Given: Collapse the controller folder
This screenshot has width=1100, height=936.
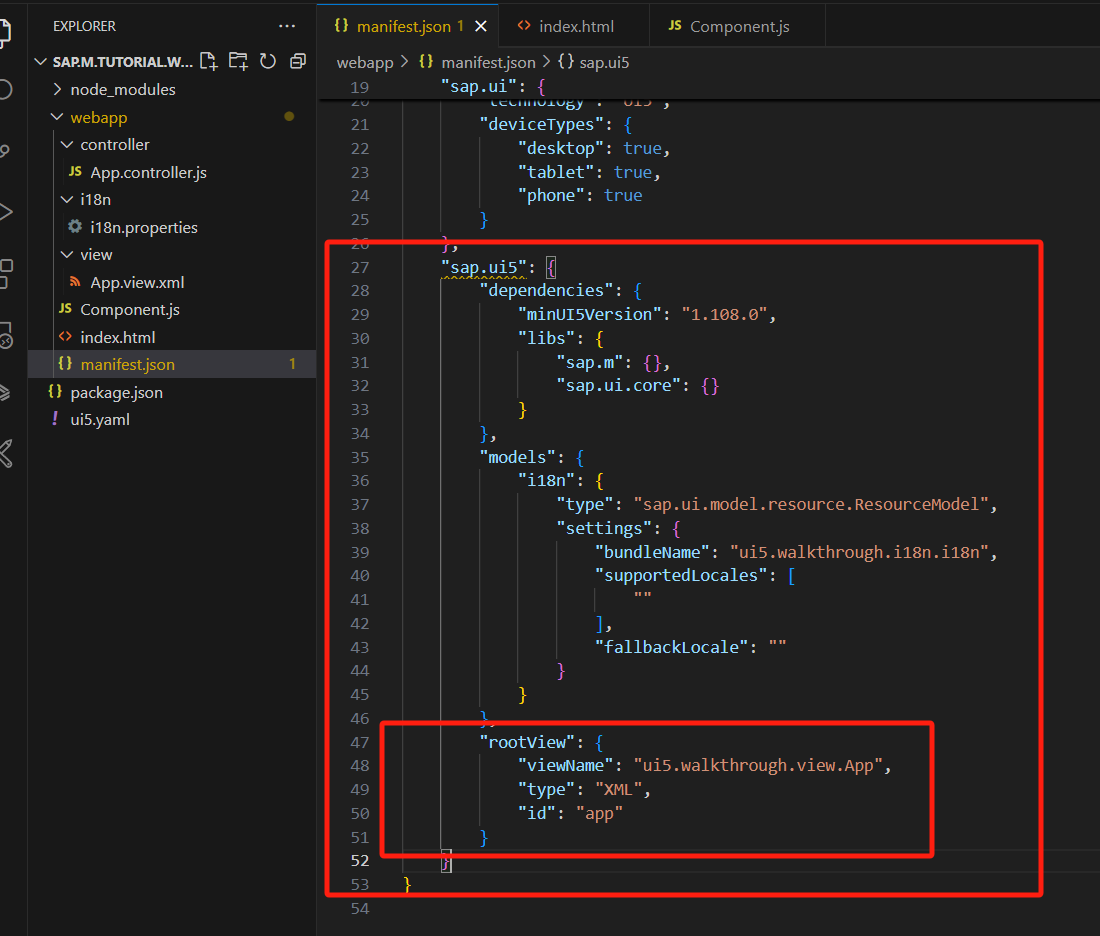Looking at the screenshot, I should point(114,144).
